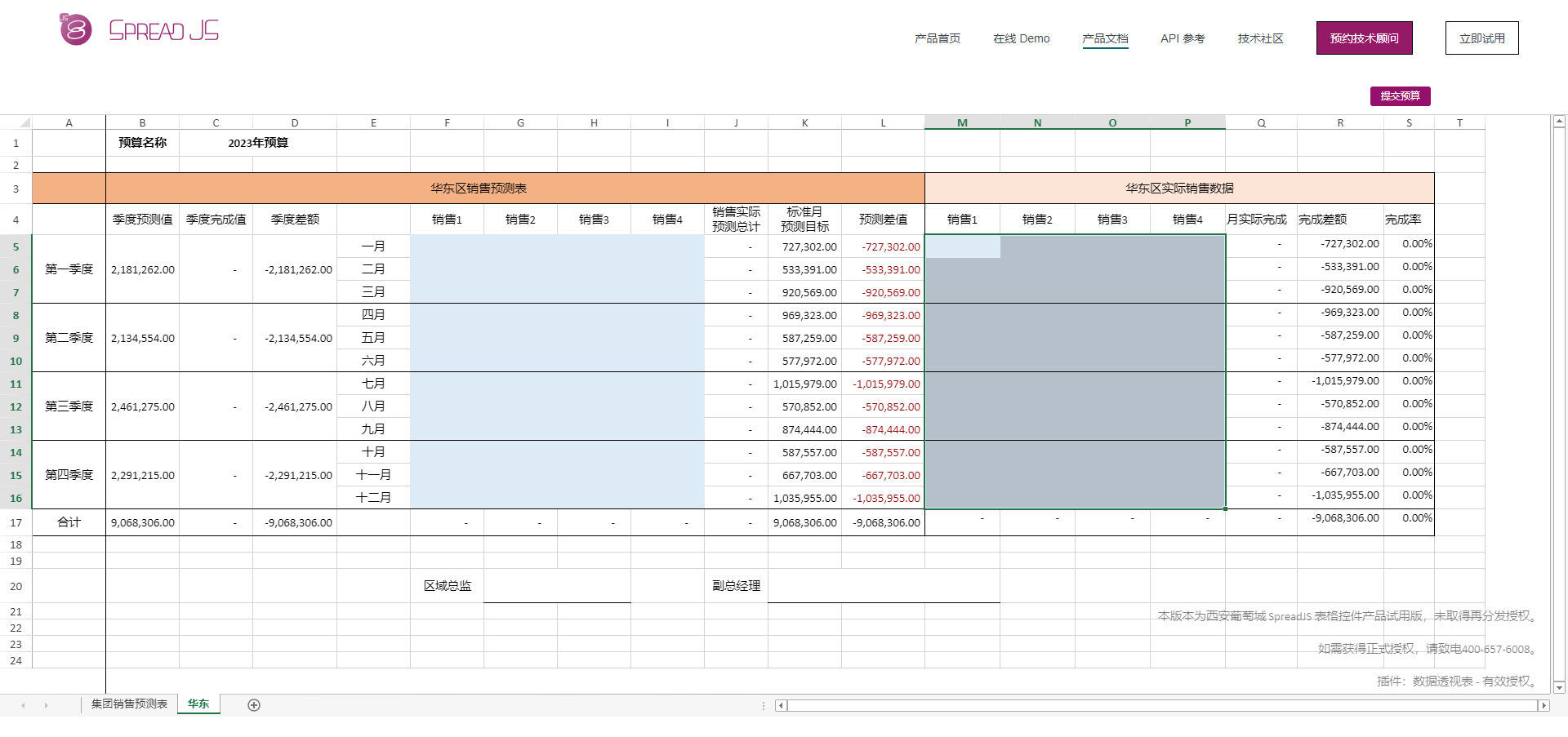Add a new sheet with plus icon
The width and height of the screenshot is (1568, 737).
pos(254,705)
